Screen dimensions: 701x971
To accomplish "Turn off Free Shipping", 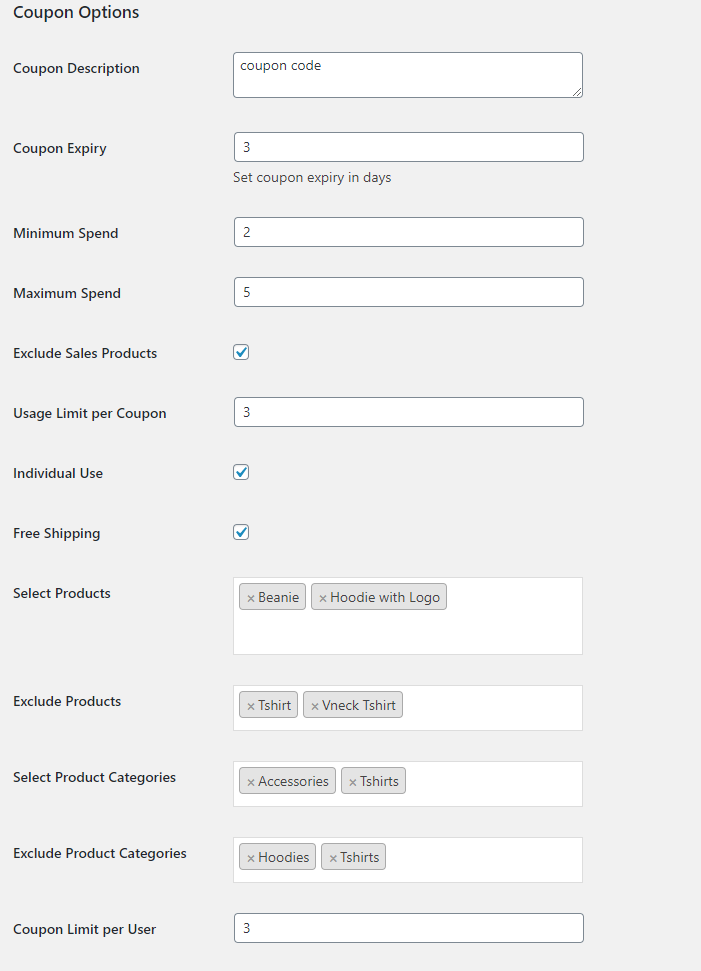I will tap(240, 532).
